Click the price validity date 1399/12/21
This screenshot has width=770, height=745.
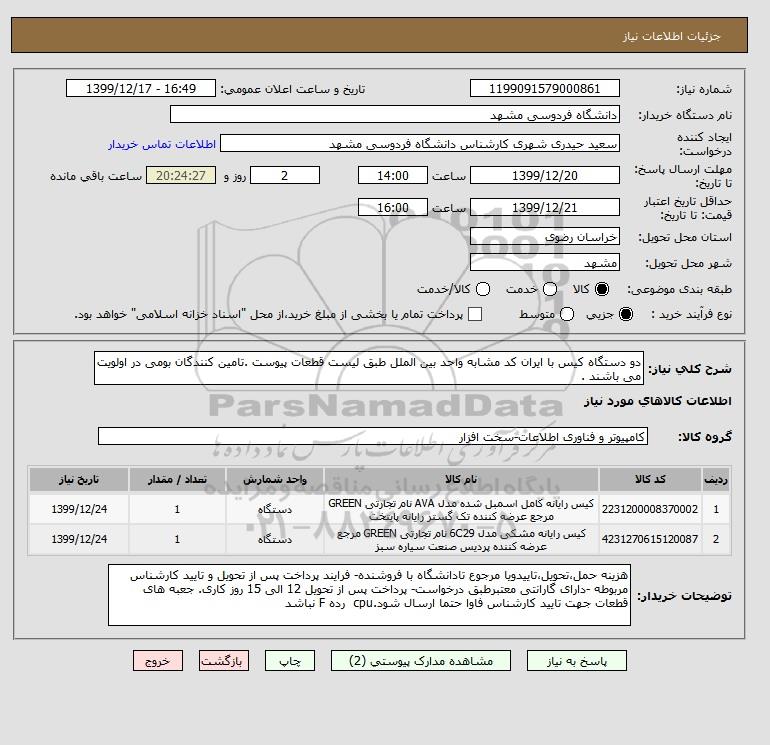[x=545, y=207]
